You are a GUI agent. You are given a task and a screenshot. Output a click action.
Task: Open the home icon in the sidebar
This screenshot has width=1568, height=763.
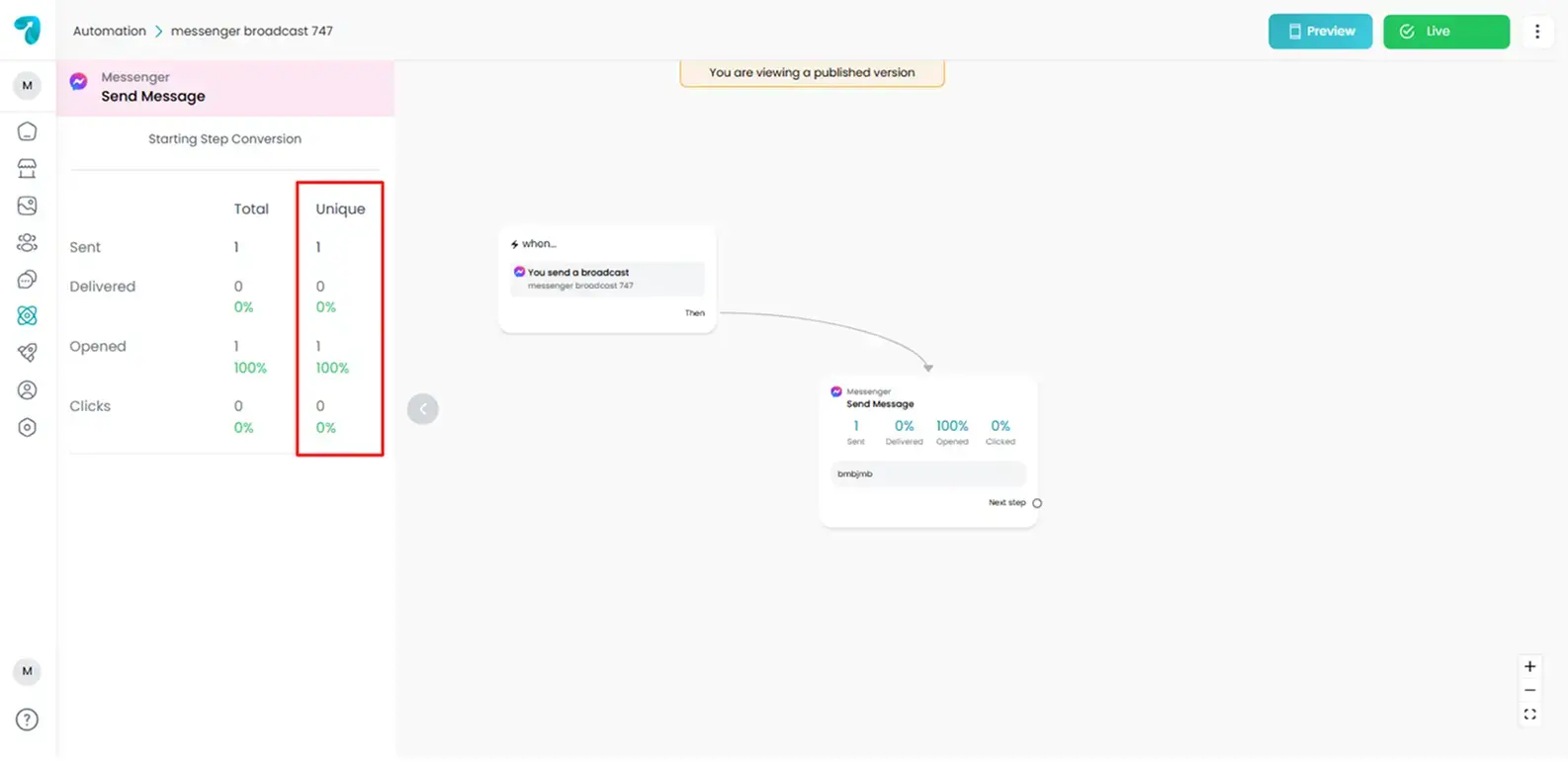[28, 131]
